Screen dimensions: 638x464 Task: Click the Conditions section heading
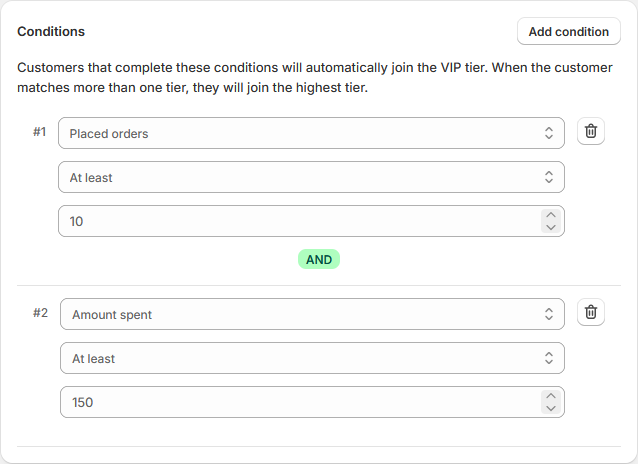click(51, 32)
